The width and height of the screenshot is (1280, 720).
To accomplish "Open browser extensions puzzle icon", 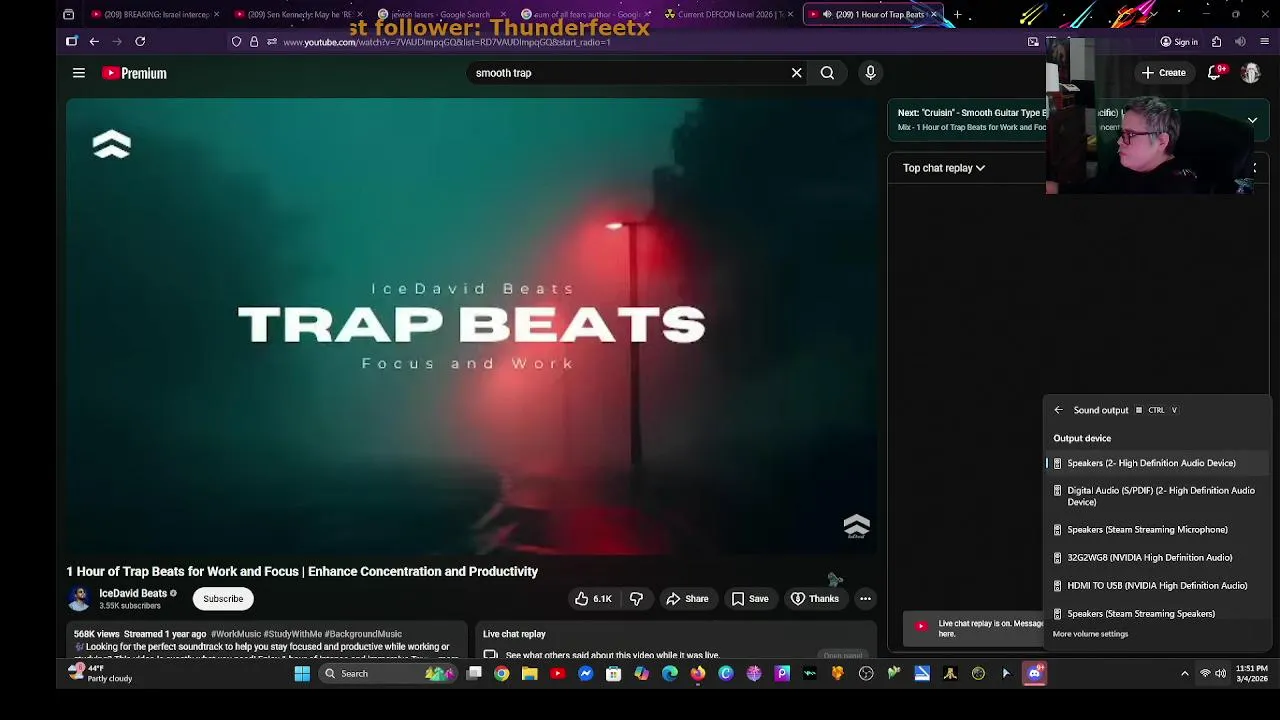I will pos(1216,42).
